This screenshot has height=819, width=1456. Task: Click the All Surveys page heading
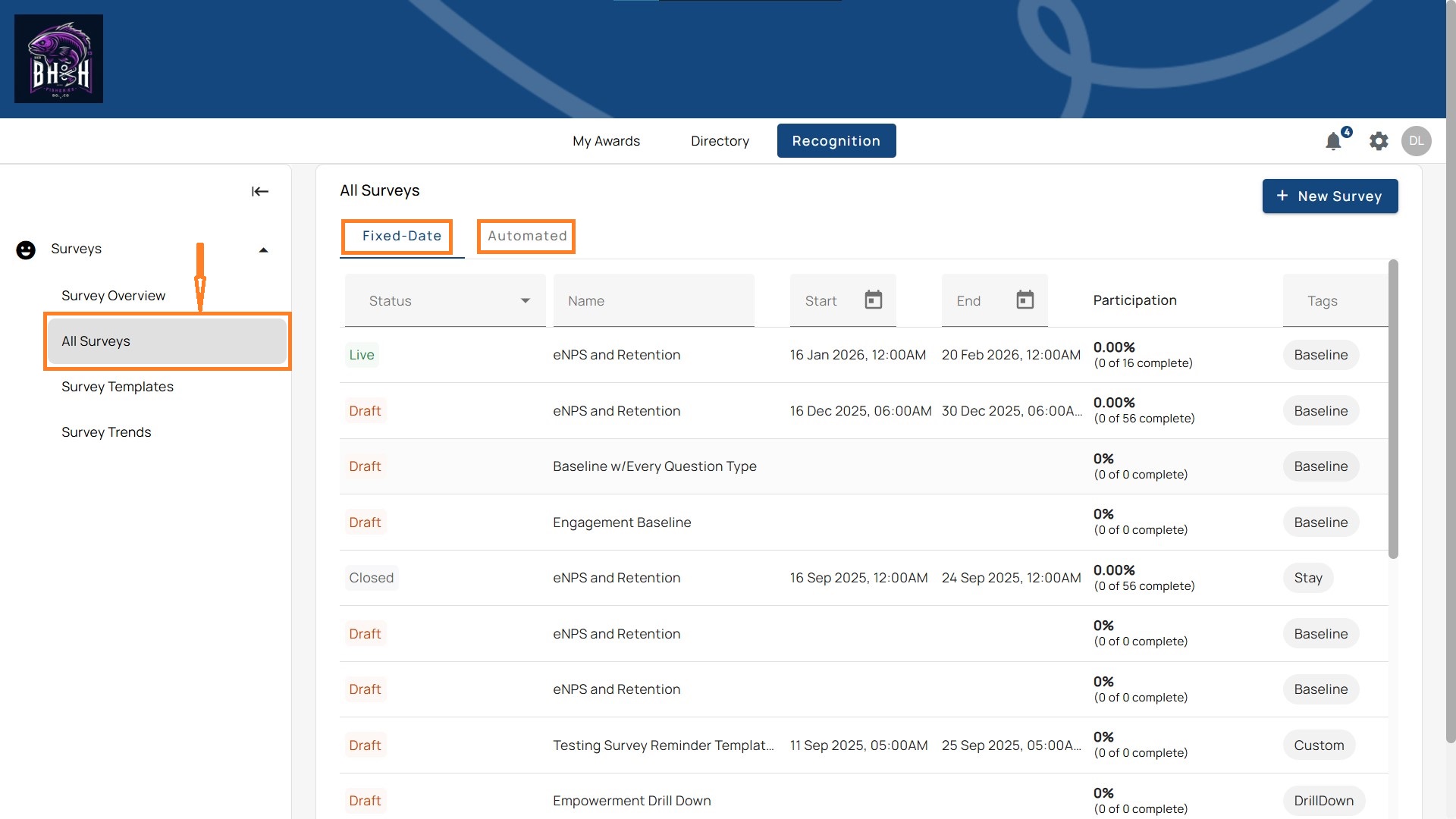point(379,190)
